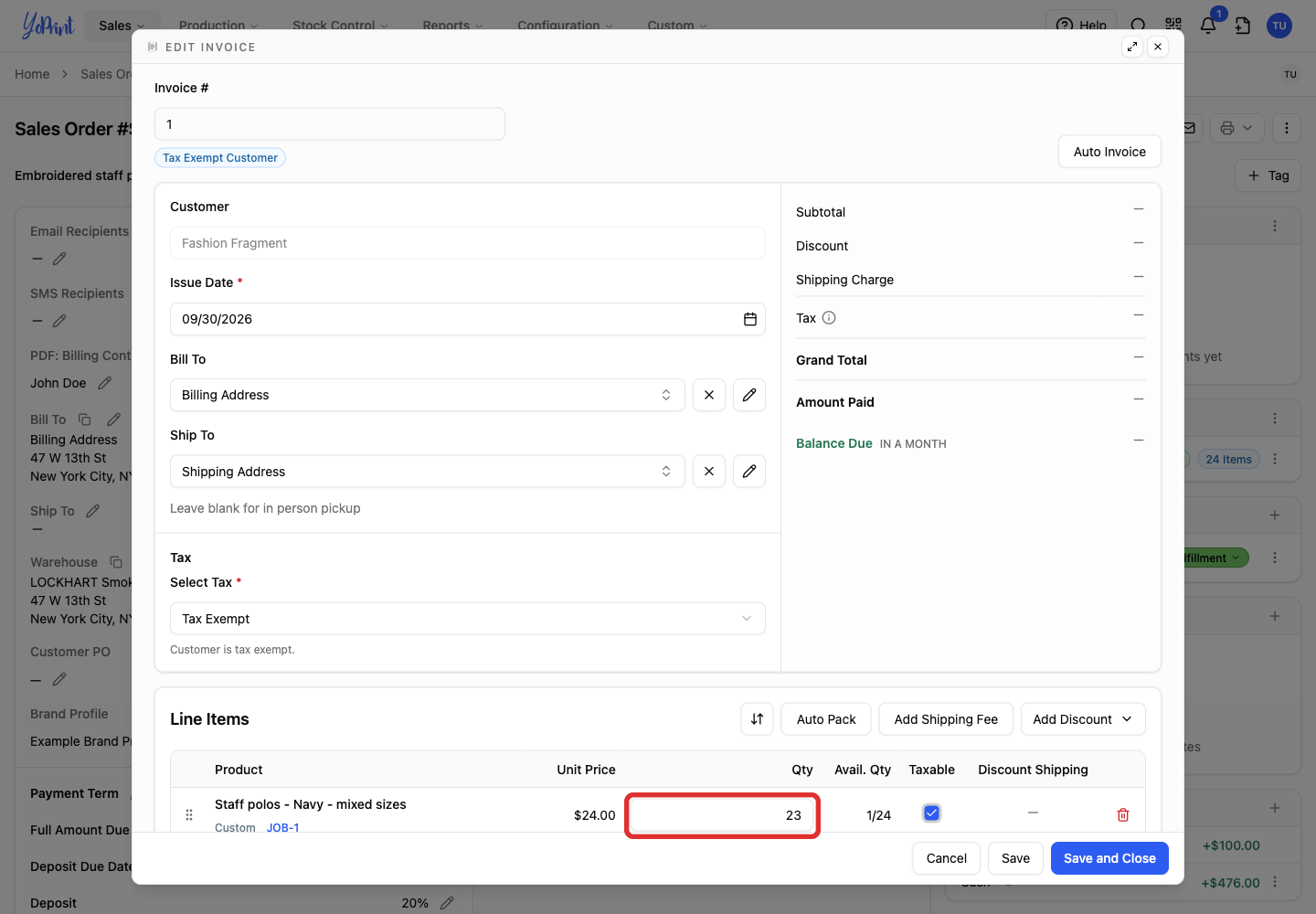Expand the Select Tax dropdown
This screenshot has height=914, width=1316.
(468, 619)
